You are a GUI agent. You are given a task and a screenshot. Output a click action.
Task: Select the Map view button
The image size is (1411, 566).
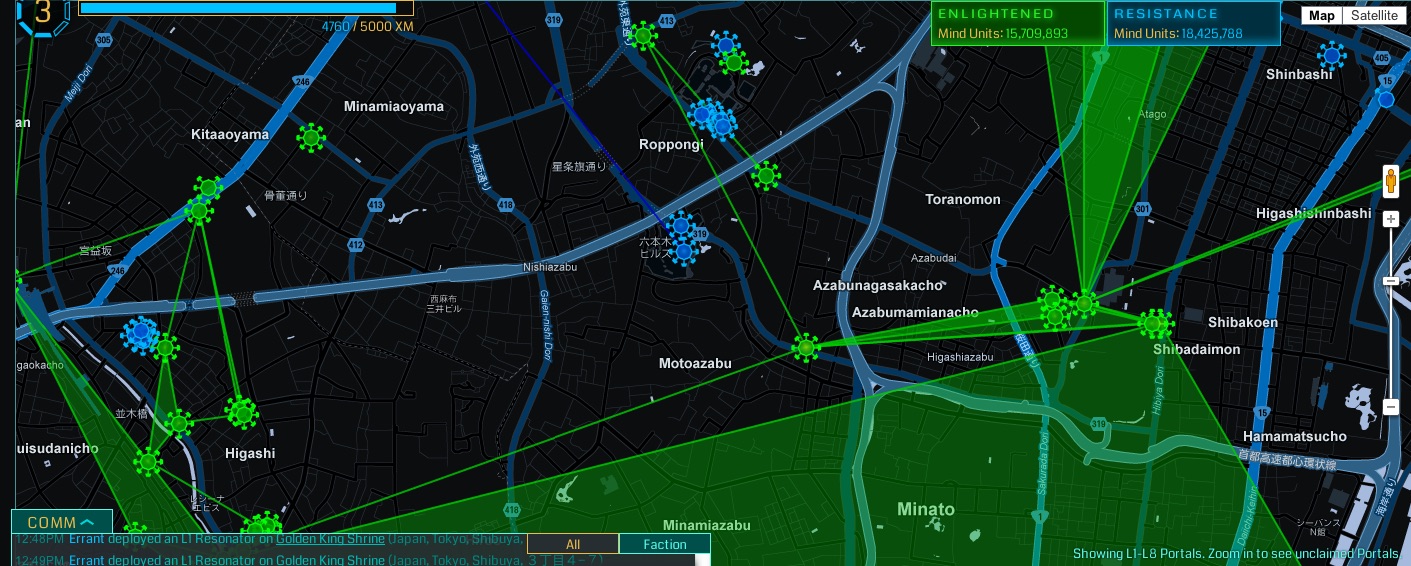(x=1322, y=15)
